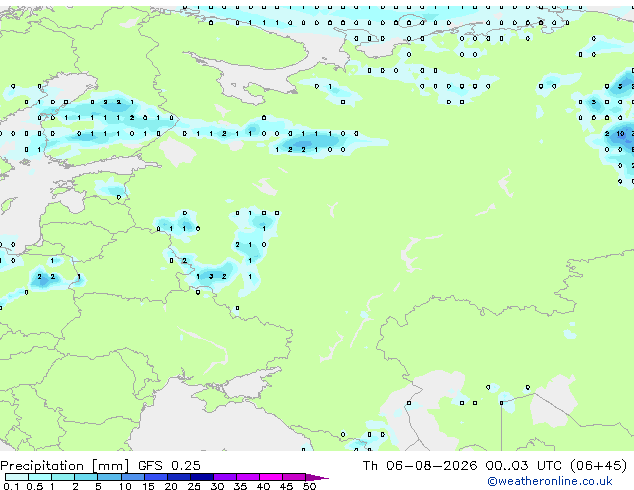Click the over-50 arrow at legend end
Image resolution: width=634 pixels, height=490 pixels.
coord(317,477)
